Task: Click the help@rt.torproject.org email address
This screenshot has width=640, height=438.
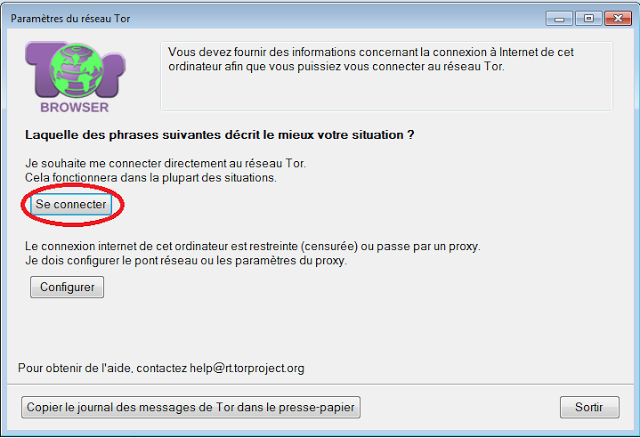Action: pyautogui.click(x=247, y=368)
